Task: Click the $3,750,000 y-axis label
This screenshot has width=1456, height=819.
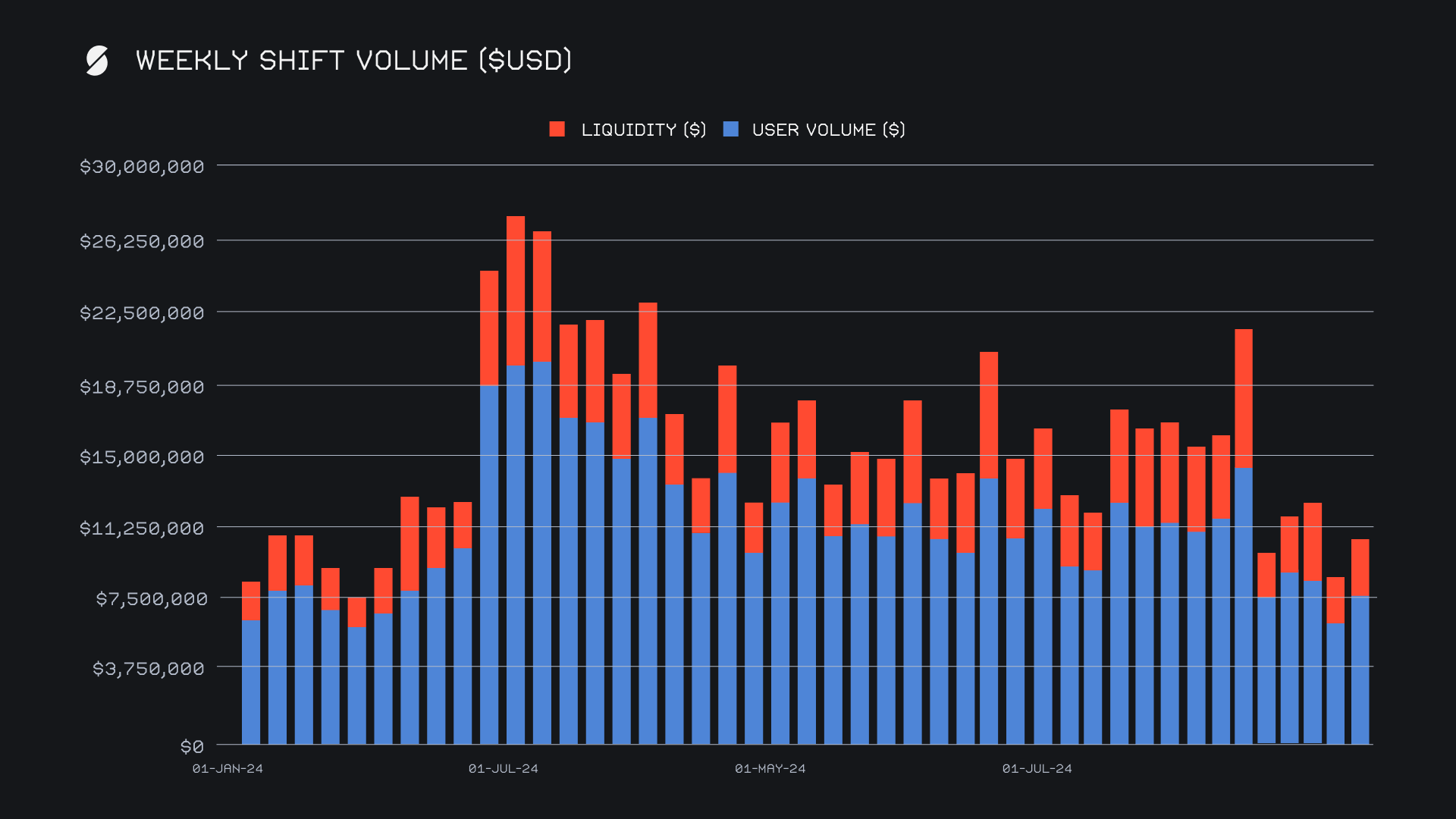Action: (x=148, y=669)
